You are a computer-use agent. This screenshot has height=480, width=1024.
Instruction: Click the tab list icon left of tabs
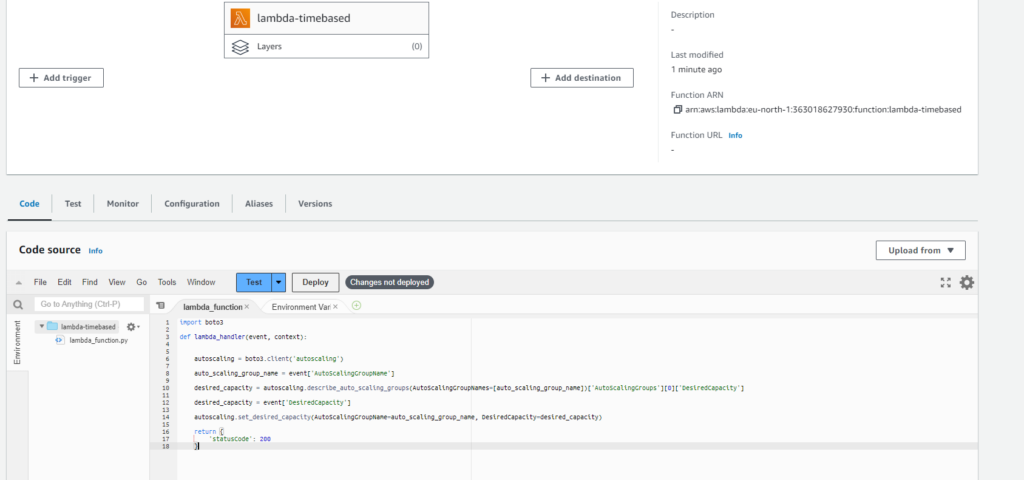(x=160, y=306)
